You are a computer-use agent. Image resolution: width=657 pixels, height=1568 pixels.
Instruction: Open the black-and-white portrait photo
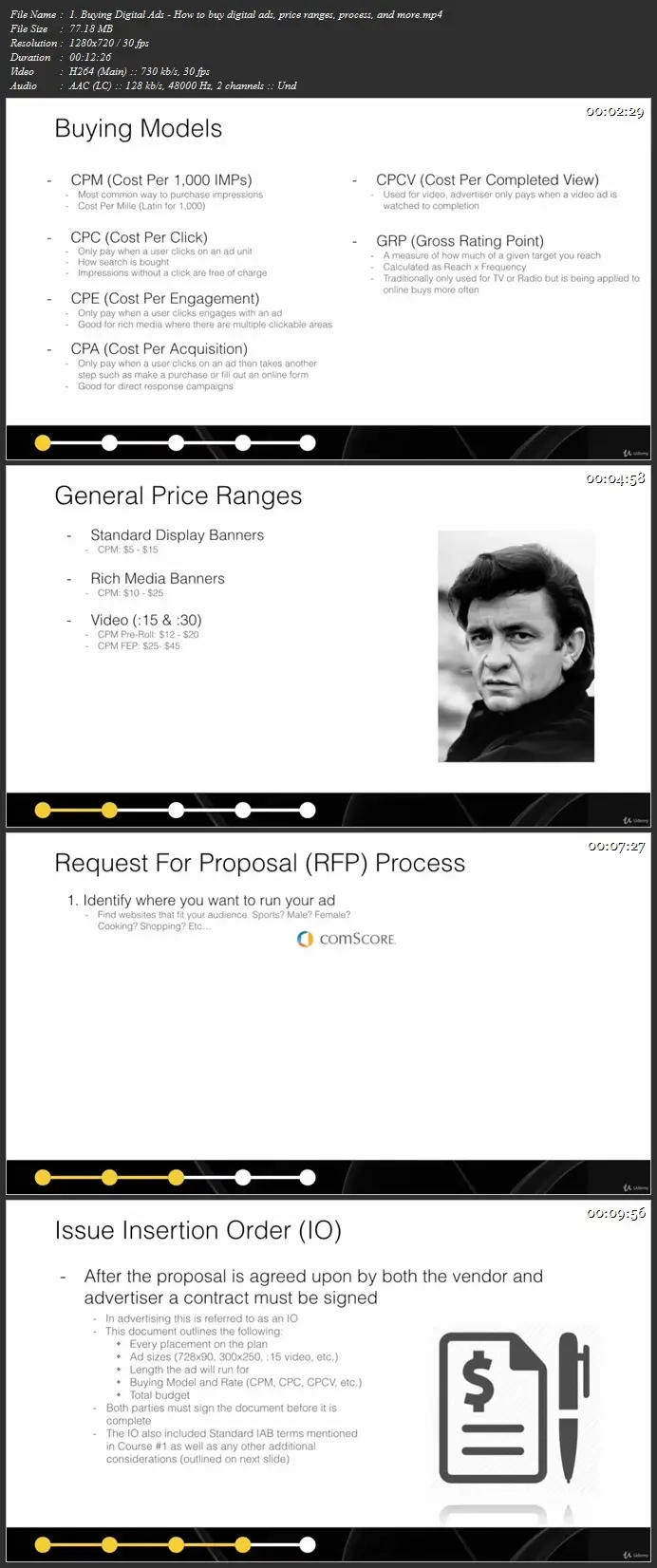click(x=516, y=646)
